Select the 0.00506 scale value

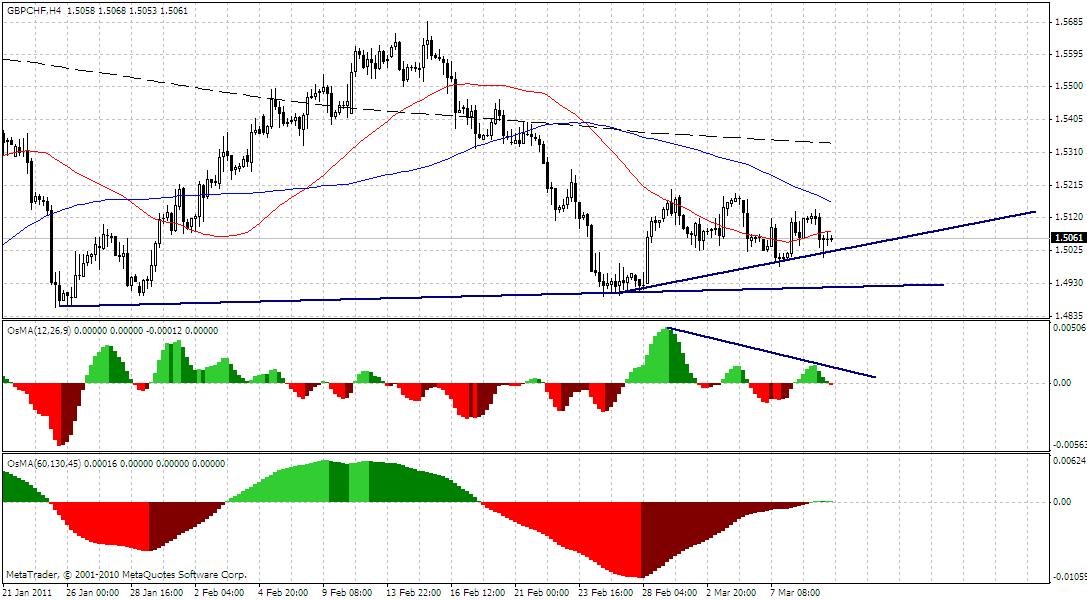point(1069,328)
